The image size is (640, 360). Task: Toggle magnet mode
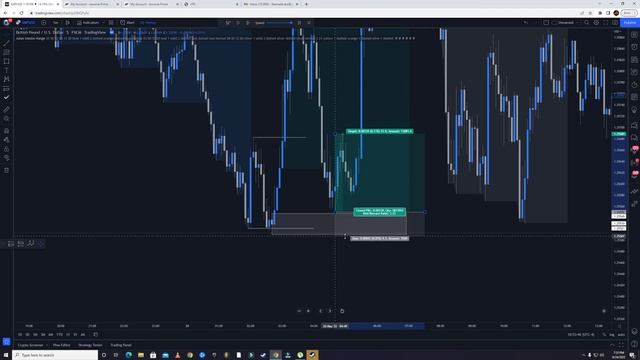6,131
